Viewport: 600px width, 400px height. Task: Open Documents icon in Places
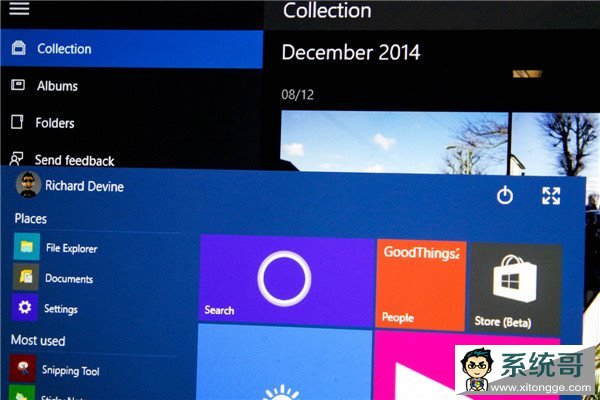click(26, 276)
